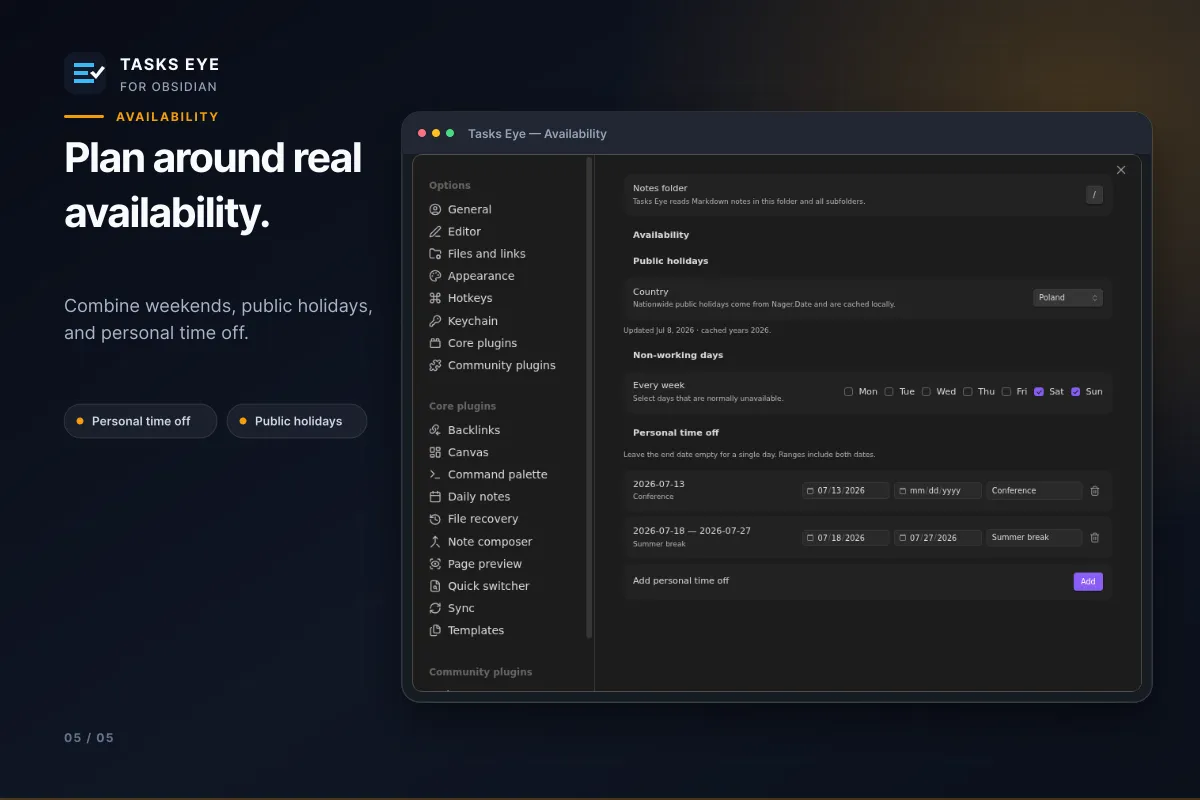Click the 'Non-working days' heading

(x=678, y=355)
